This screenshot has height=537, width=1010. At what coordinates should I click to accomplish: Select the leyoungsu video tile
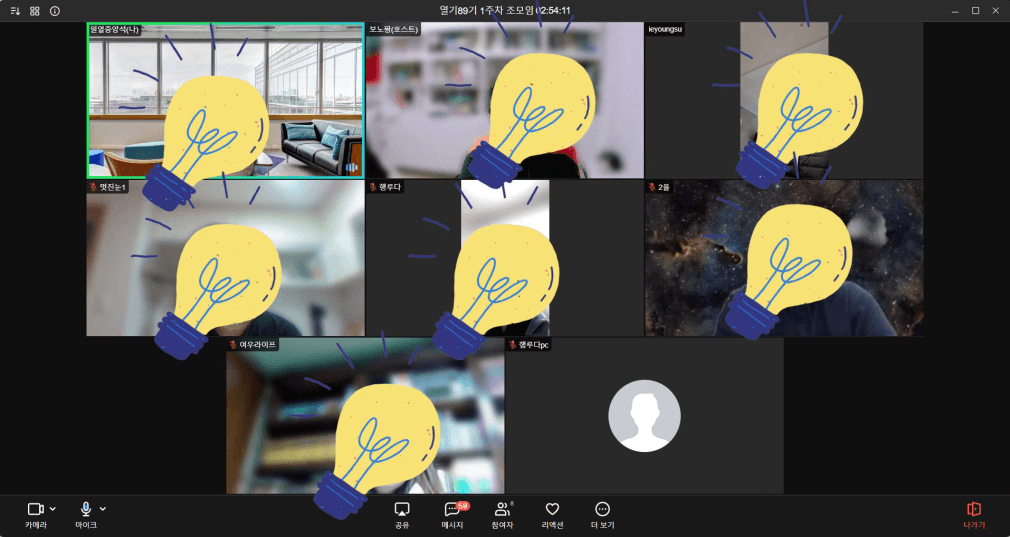coord(784,100)
